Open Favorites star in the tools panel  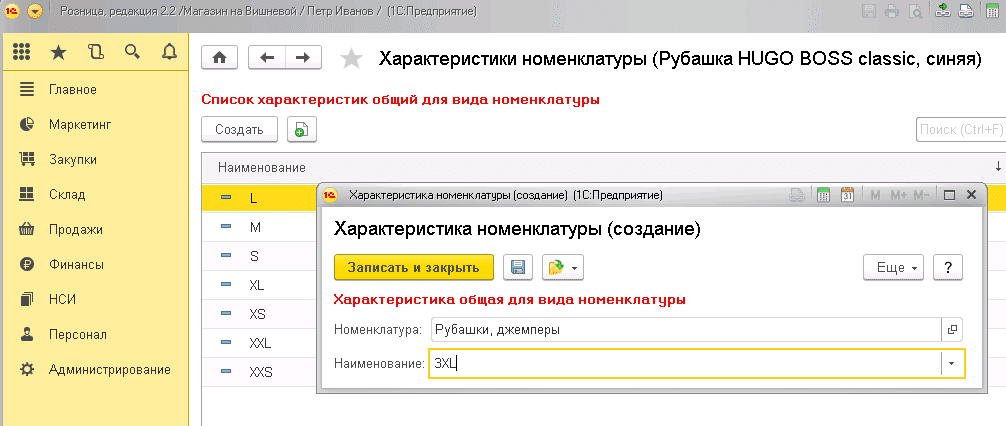tap(58, 52)
